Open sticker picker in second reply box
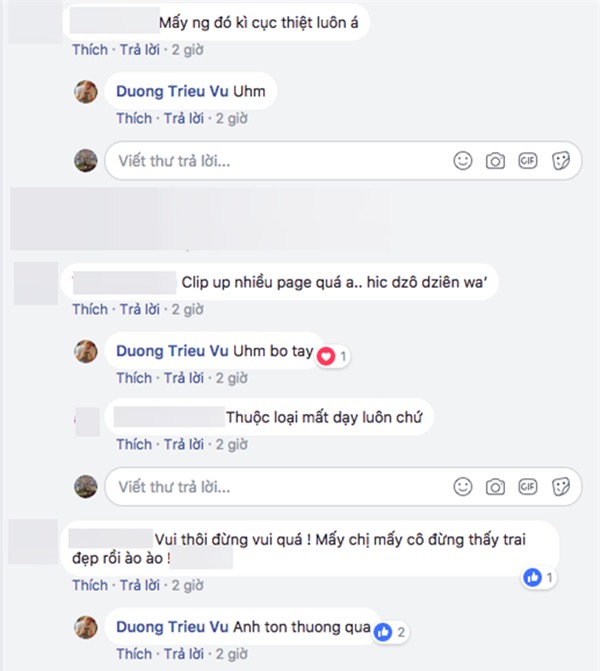Screen dimensions: 600x671 (x=561, y=487)
